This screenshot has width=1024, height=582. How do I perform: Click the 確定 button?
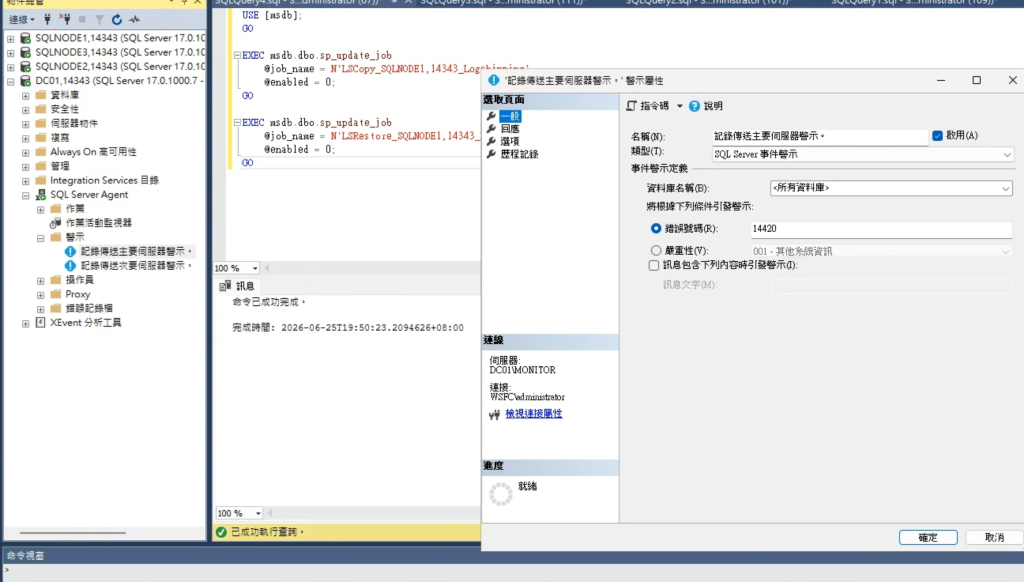[928, 538]
